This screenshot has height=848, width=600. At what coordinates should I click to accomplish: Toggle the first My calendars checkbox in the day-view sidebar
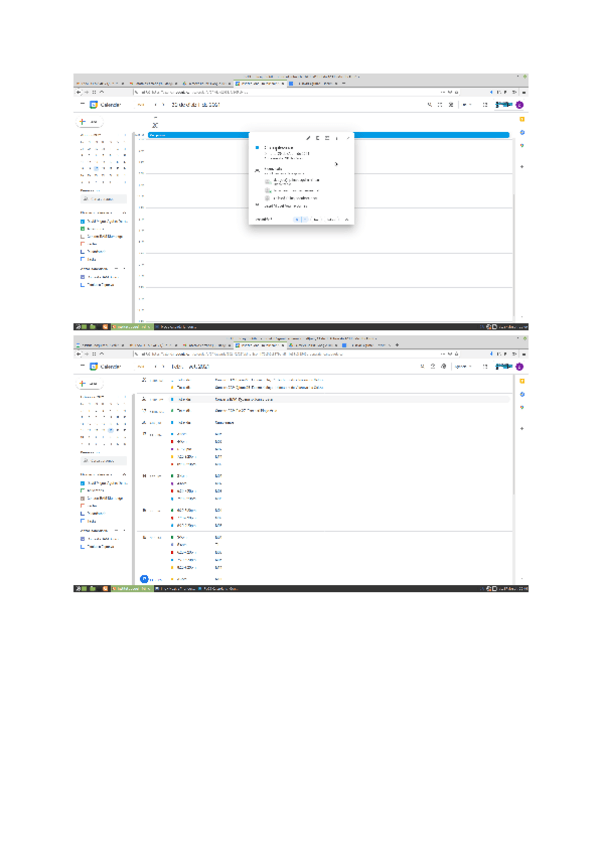pyautogui.click(x=83, y=220)
